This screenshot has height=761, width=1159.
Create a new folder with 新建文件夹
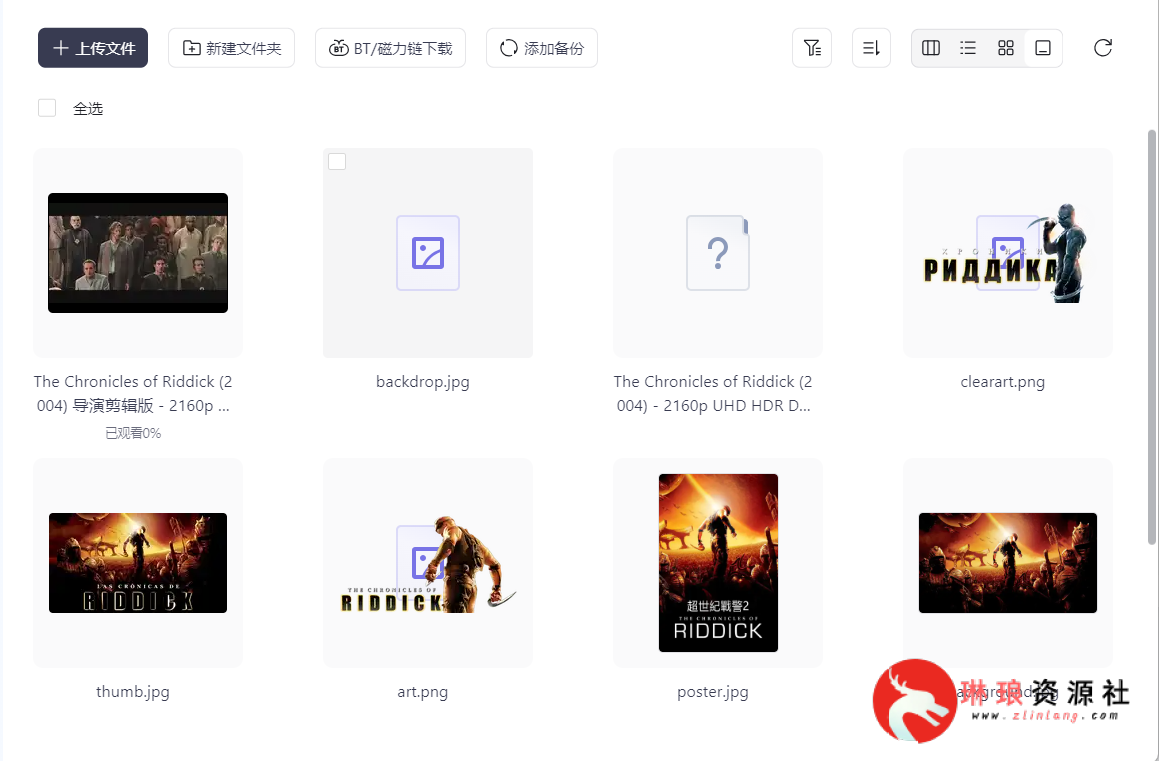coord(231,48)
